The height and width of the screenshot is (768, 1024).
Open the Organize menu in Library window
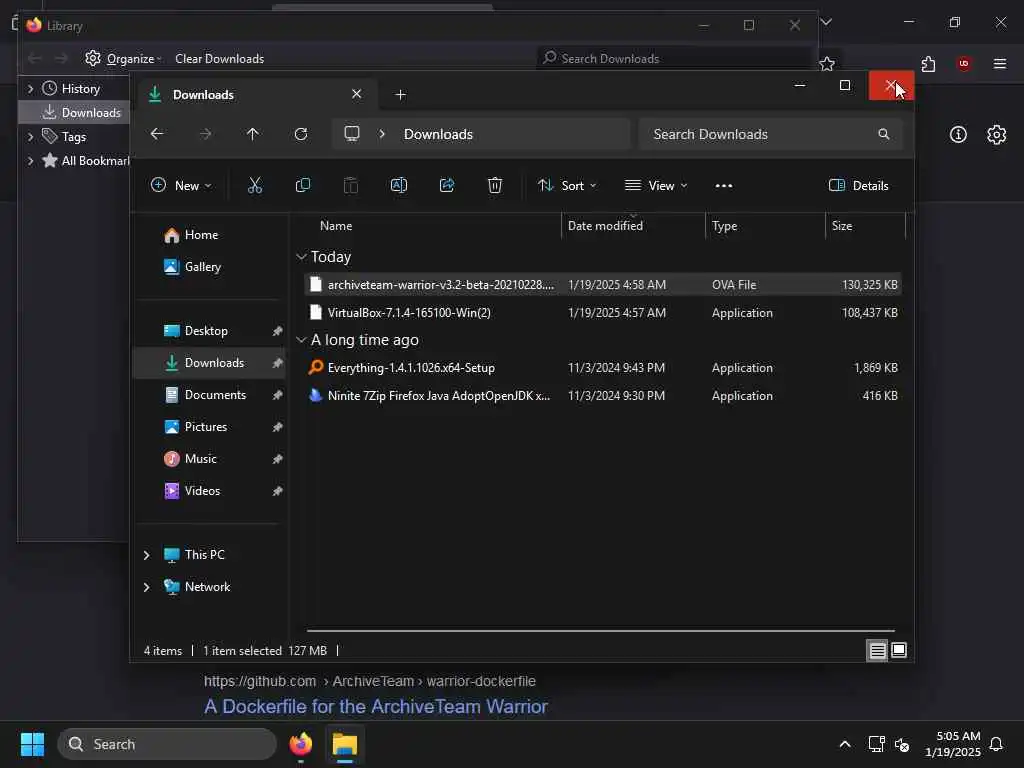(123, 59)
